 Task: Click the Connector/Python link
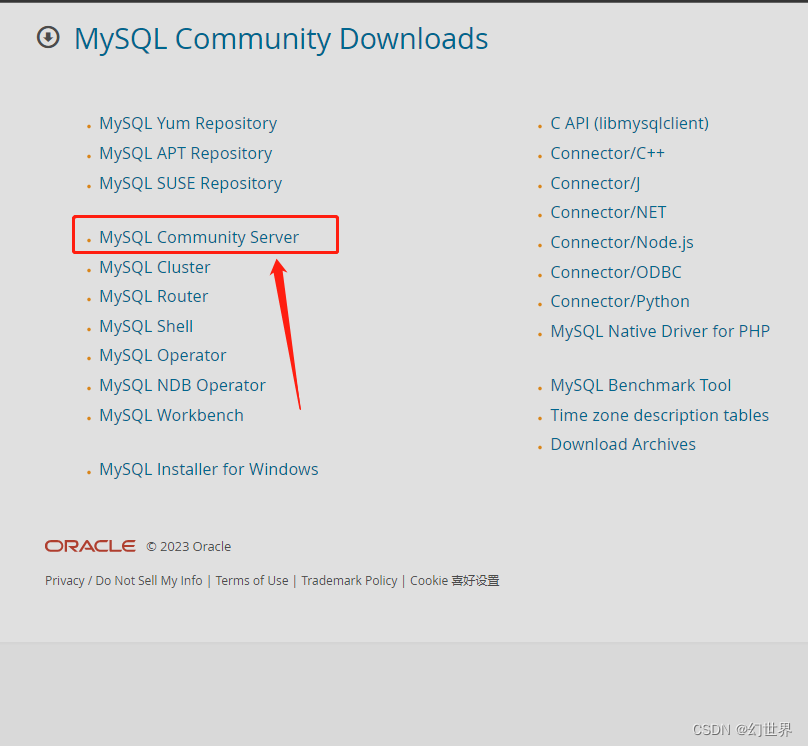pos(619,301)
